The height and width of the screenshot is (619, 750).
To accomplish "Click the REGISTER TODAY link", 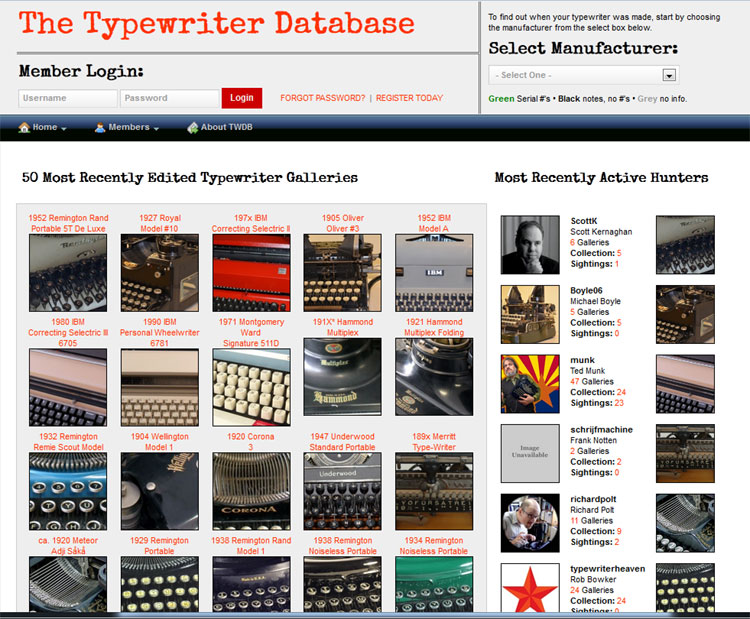I will pos(409,98).
